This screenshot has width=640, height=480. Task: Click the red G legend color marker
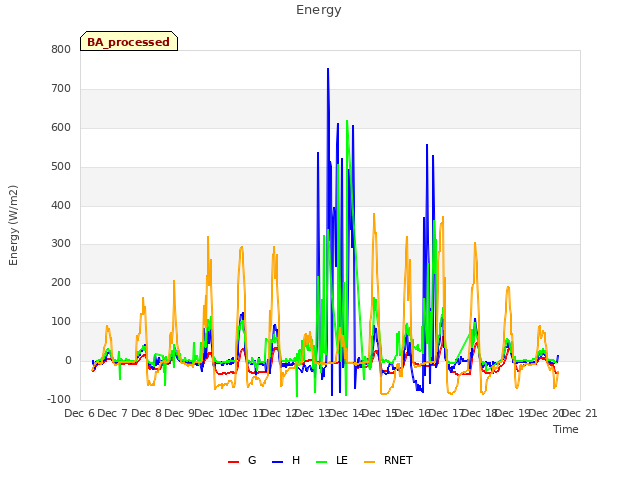click(233, 462)
